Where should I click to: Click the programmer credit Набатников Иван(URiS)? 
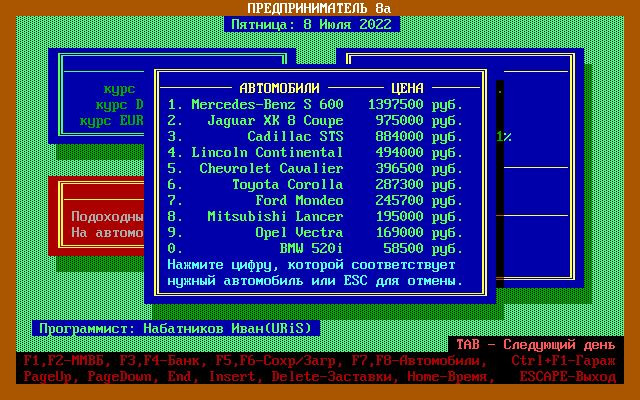tap(227, 328)
